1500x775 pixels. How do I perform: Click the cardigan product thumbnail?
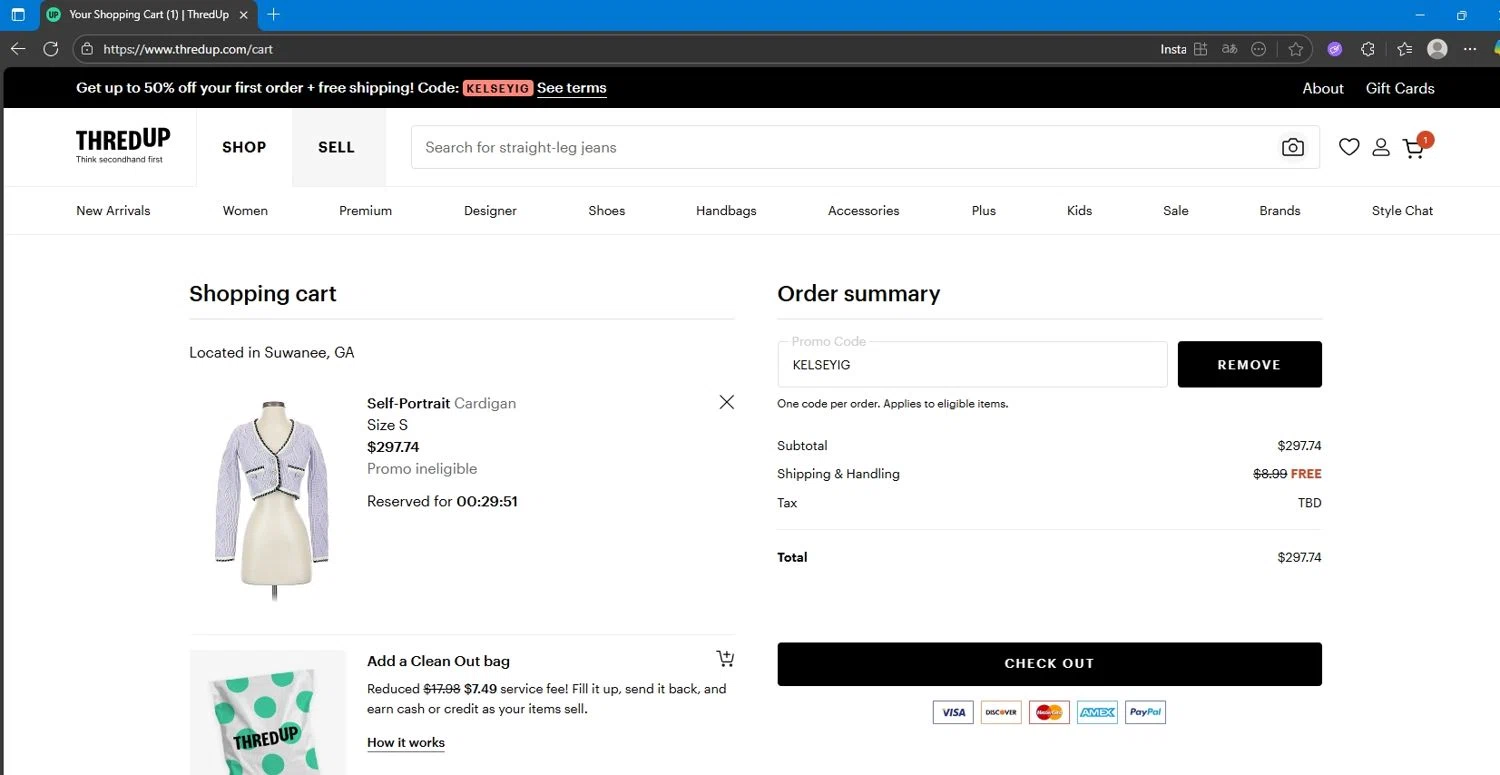271,495
